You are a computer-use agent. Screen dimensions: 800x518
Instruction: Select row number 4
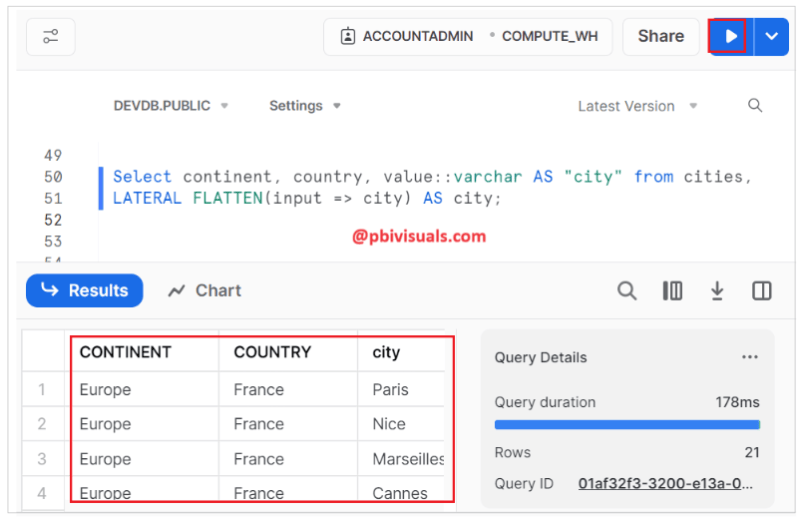pyautogui.click(x=42, y=493)
